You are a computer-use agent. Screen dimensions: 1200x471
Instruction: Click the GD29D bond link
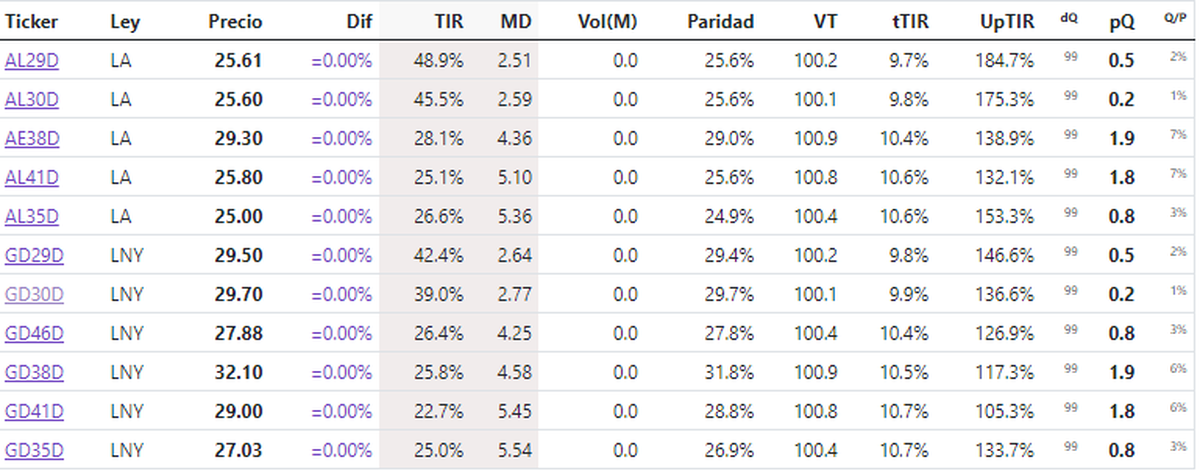pos(34,256)
